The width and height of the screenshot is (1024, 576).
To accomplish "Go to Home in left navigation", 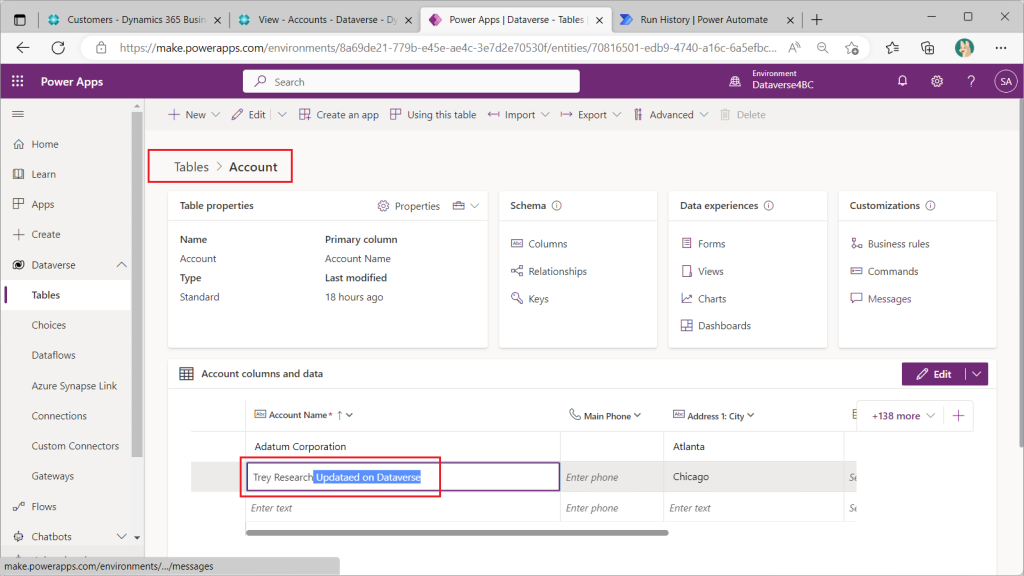I will tap(44, 144).
